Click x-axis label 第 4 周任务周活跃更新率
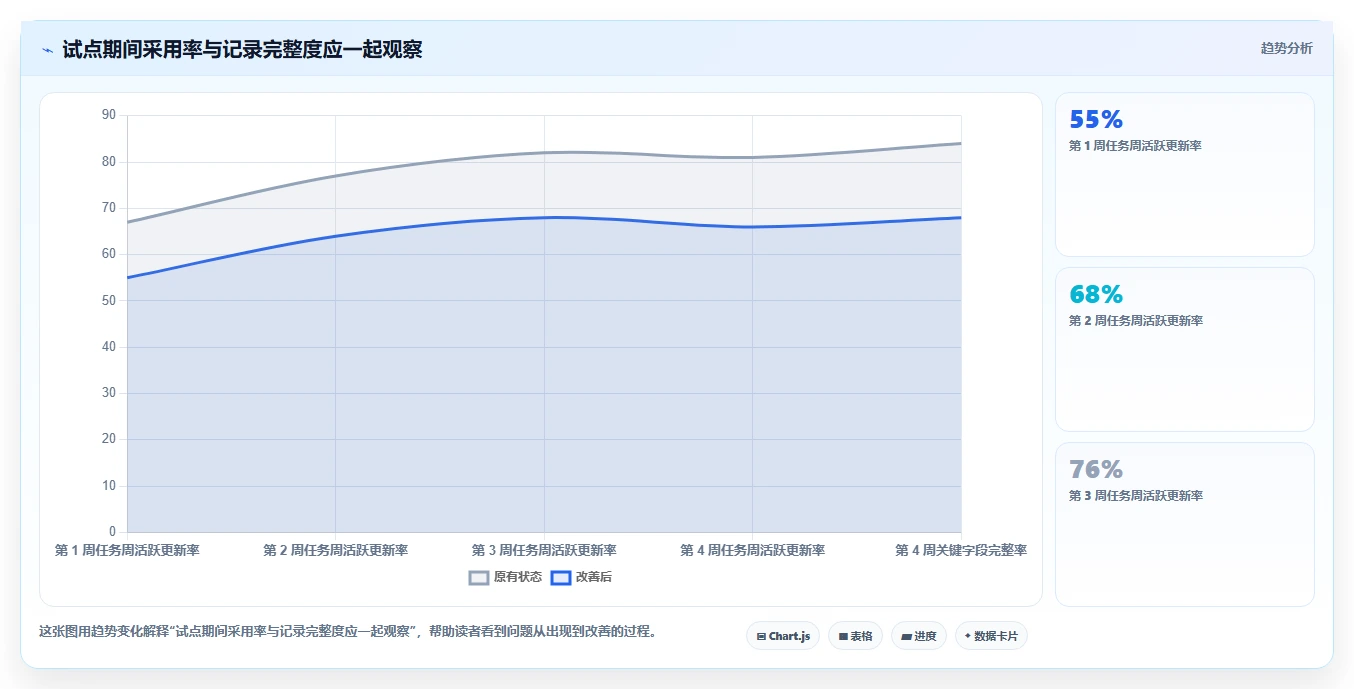 [x=752, y=550]
